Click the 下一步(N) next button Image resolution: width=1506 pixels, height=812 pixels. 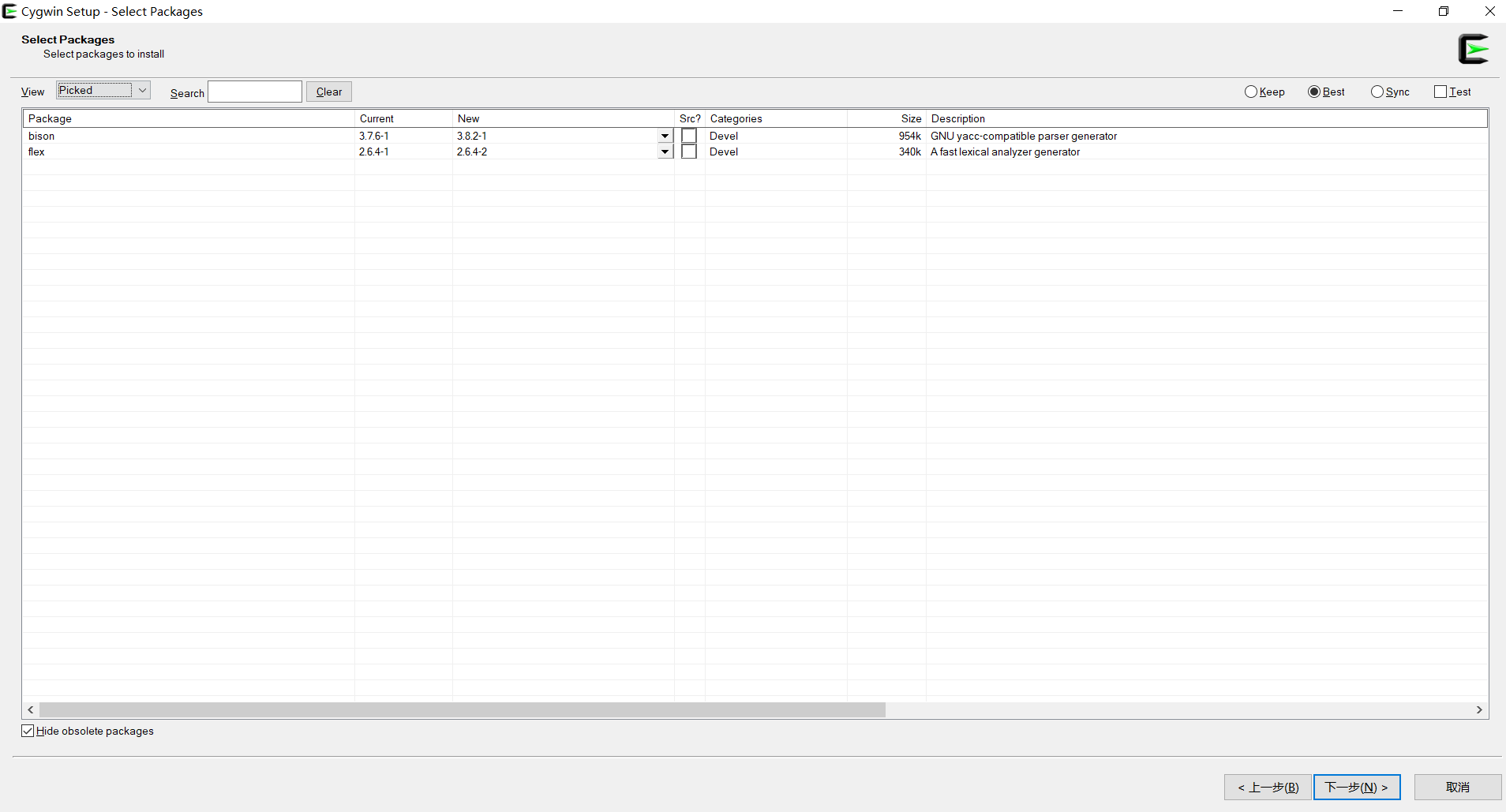coord(1357,787)
